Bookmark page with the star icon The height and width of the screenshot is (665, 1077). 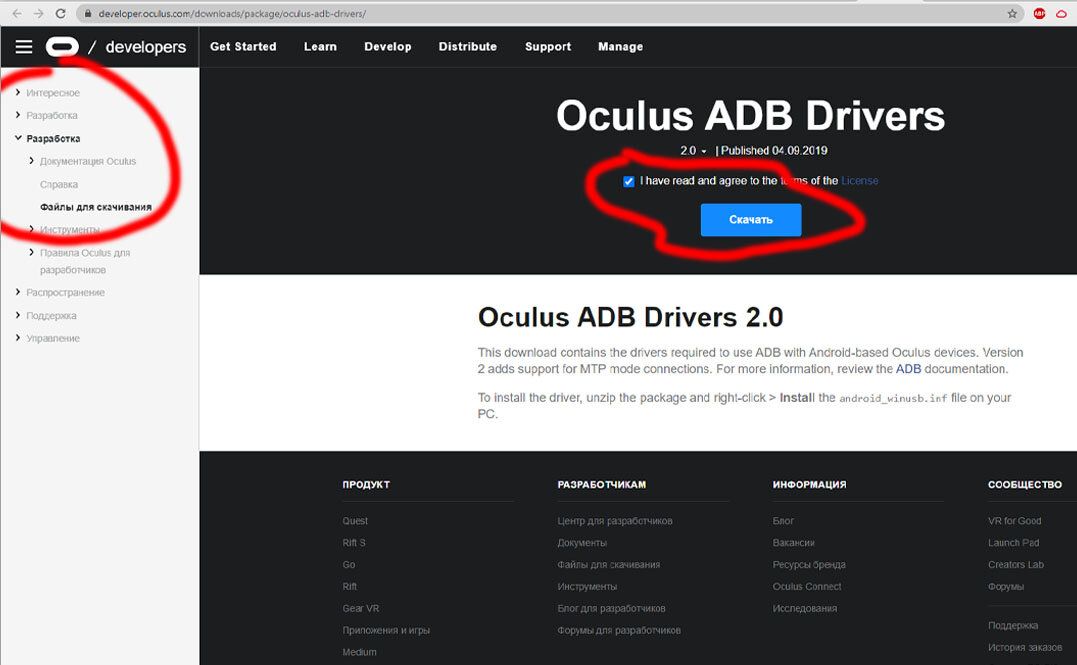click(1012, 13)
